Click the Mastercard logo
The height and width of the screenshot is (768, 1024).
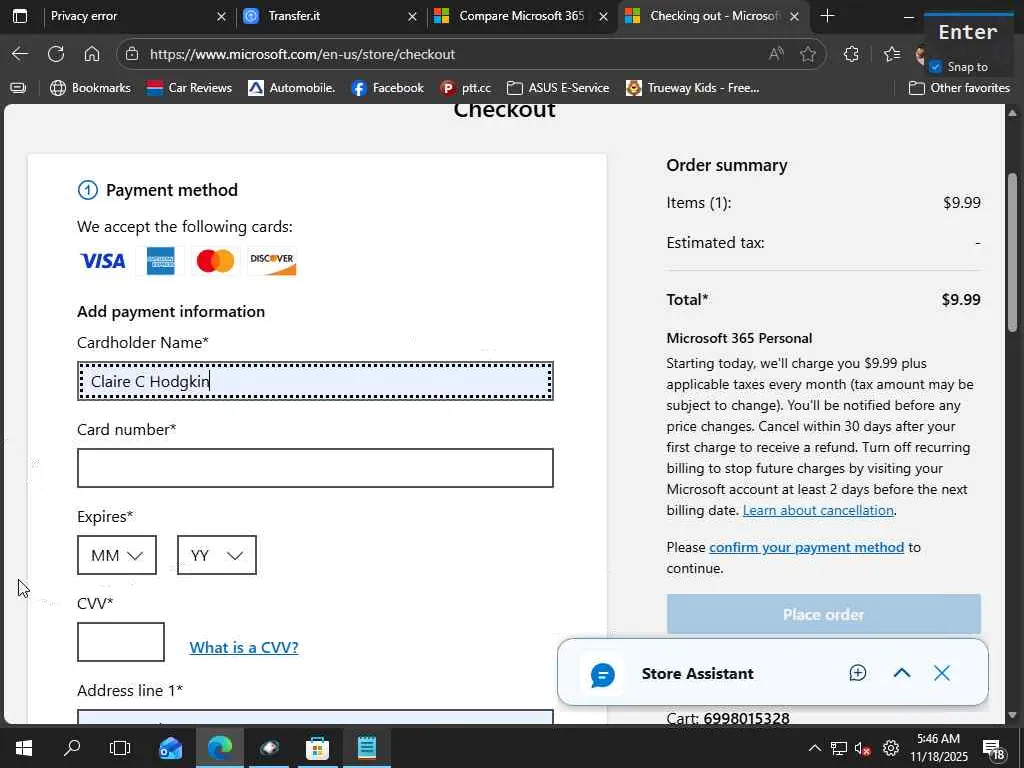click(x=216, y=261)
